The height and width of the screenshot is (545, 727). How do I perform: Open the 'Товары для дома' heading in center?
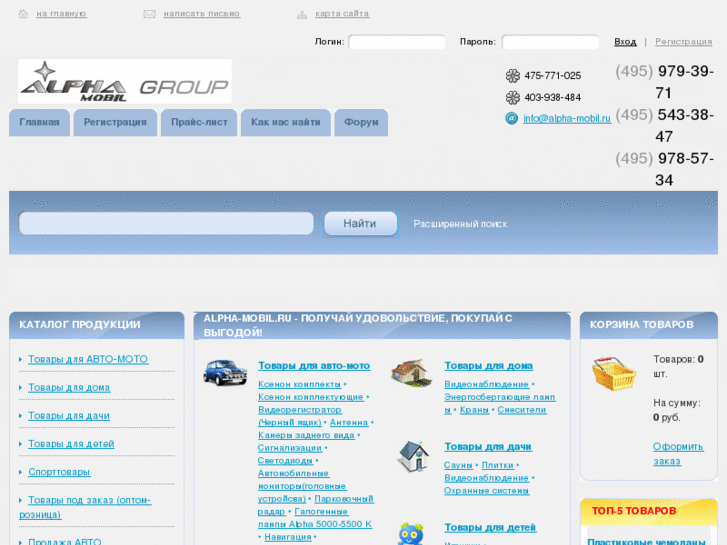tap(489, 366)
